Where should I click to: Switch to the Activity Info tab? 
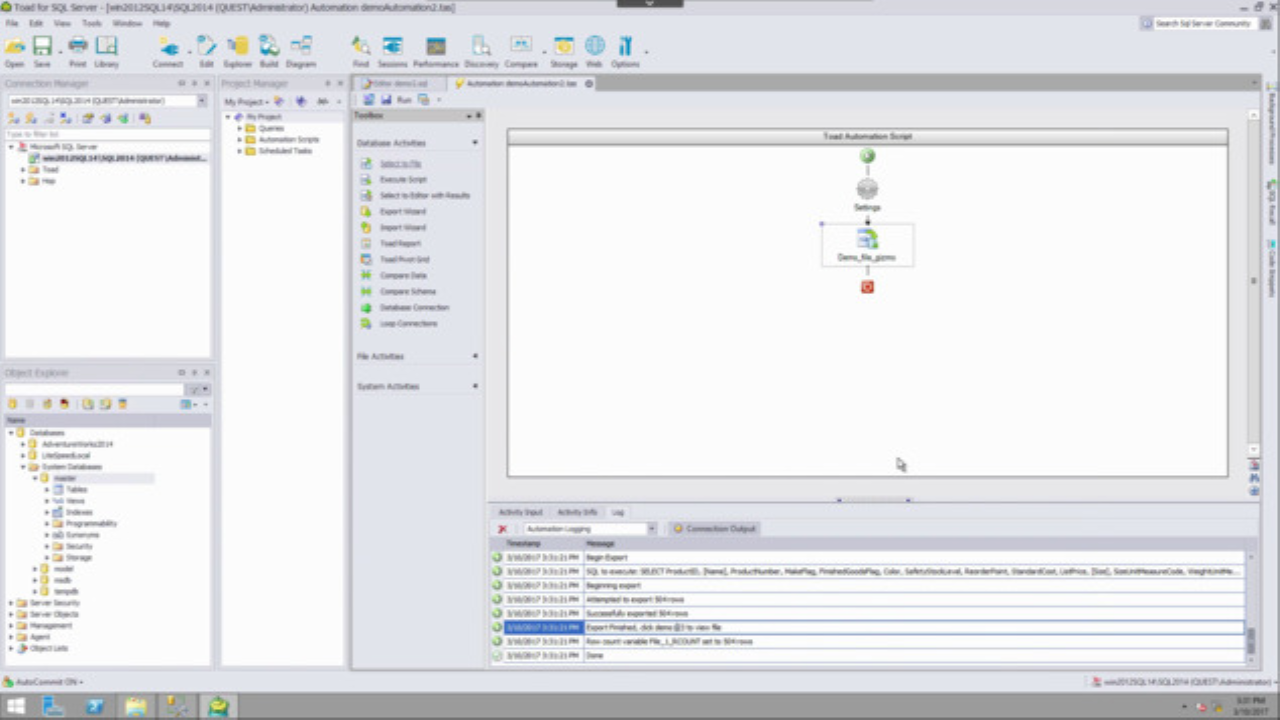(x=578, y=511)
